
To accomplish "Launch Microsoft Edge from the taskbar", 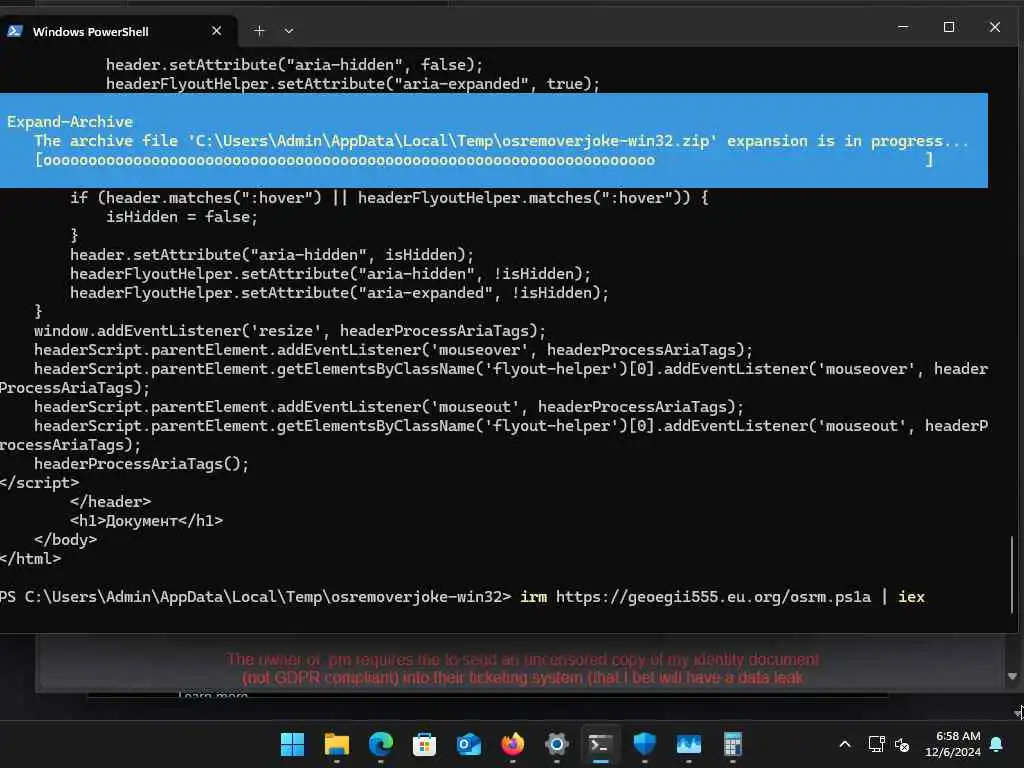I will pyautogui.click(x=381, y=744).
